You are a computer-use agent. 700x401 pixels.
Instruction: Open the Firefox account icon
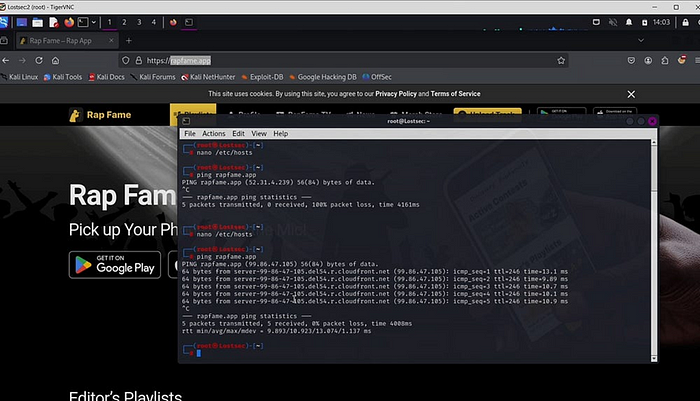[x=648, y=60]
